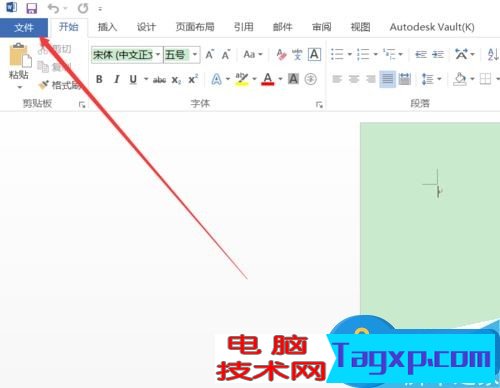Select Justify alignment
Image resolution: width=500 pixels, height=388 pixels.
(387, 79)
